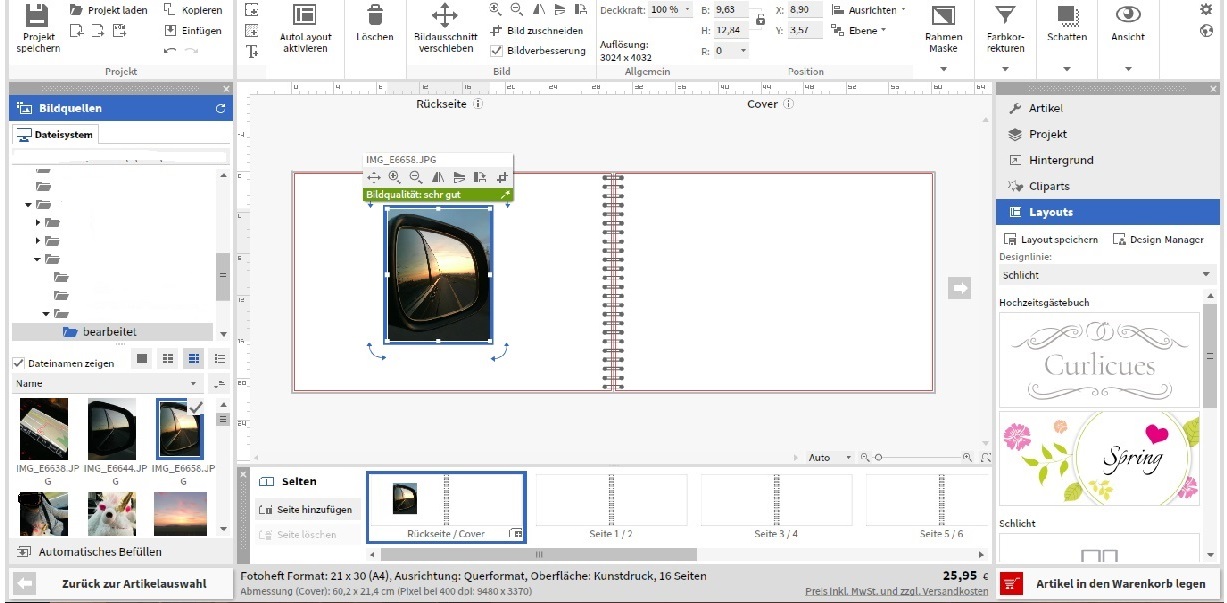
Task: Click the globe language icon
Action: [x=1205, y=30]
